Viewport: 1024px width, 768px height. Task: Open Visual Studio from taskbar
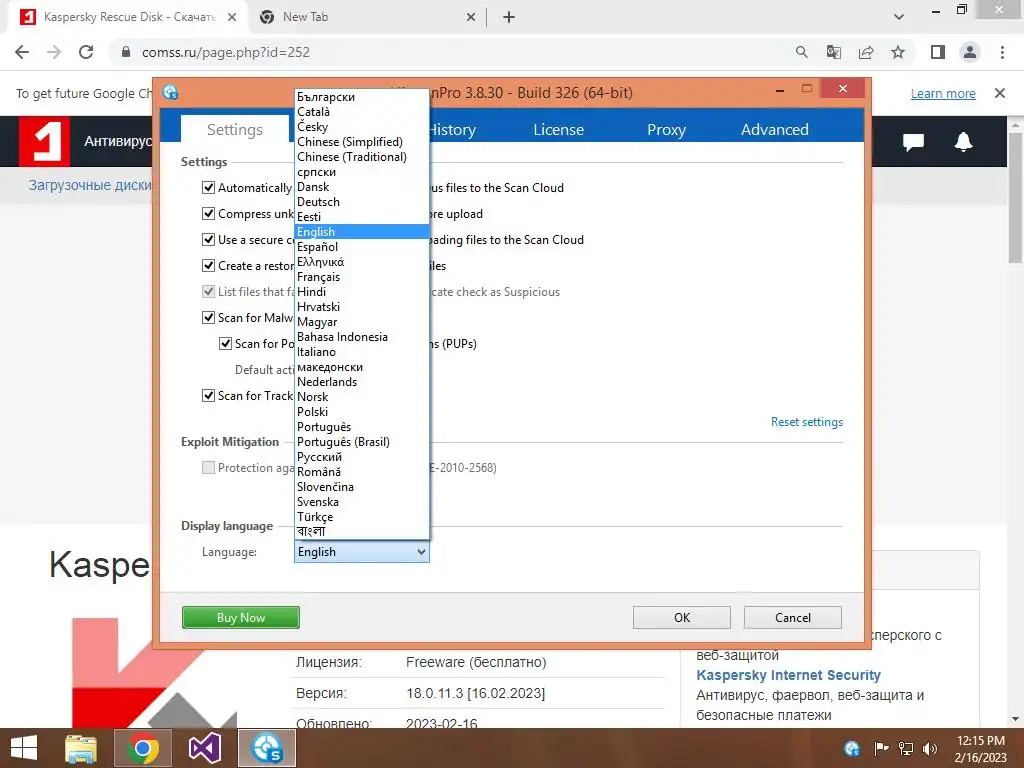click(204, 748)
